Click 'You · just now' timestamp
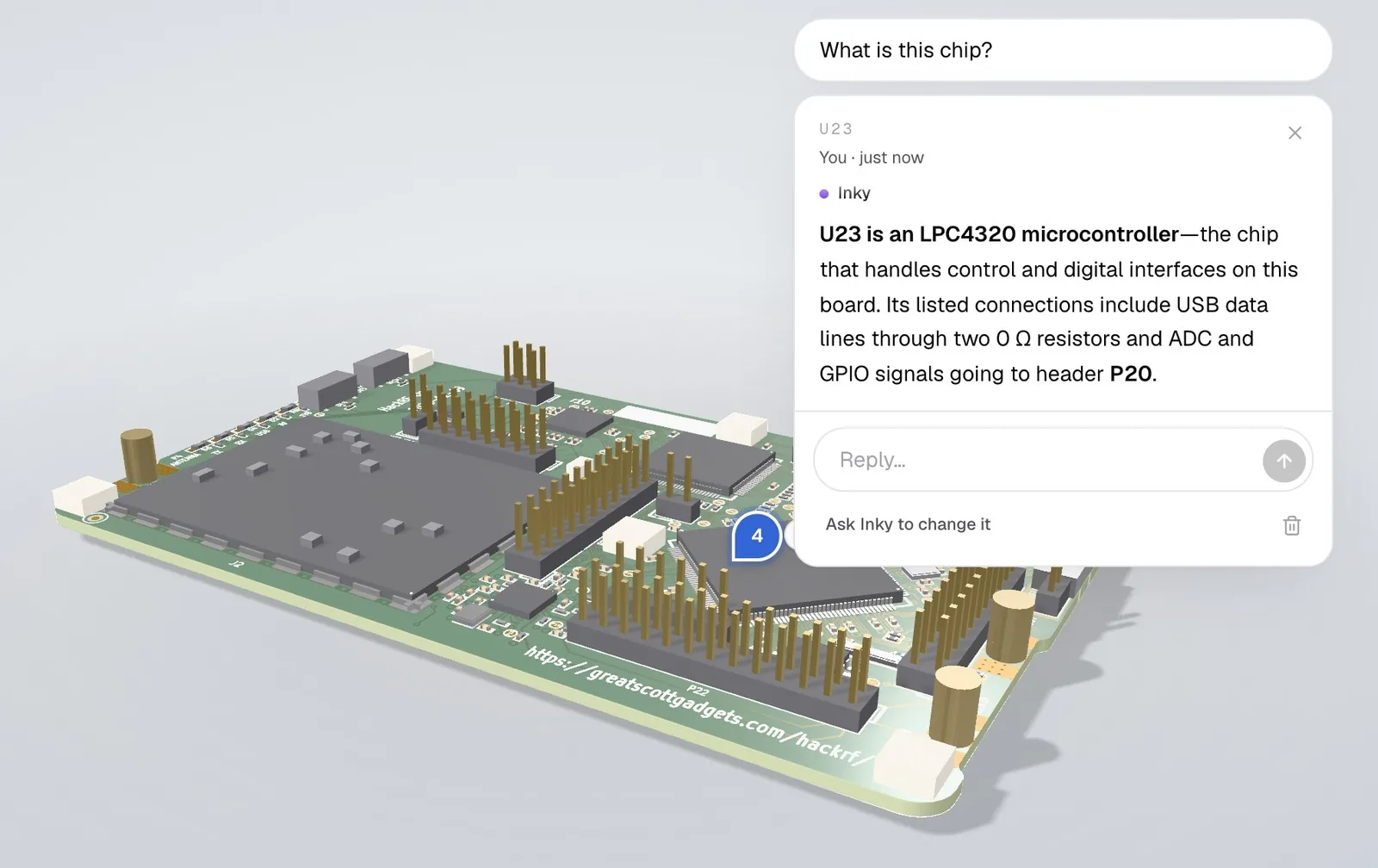This screenshot has width=1378, height=868. click(872, 158)
